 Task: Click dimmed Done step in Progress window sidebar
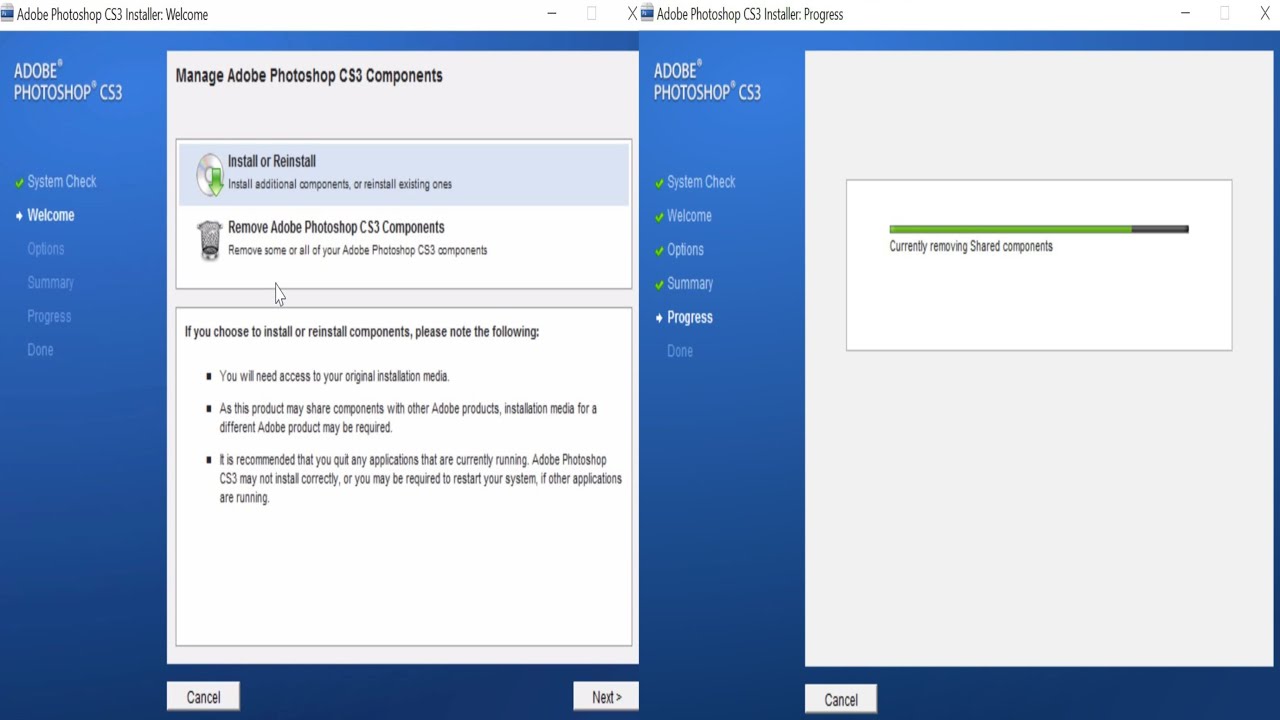tap(680, 351)
